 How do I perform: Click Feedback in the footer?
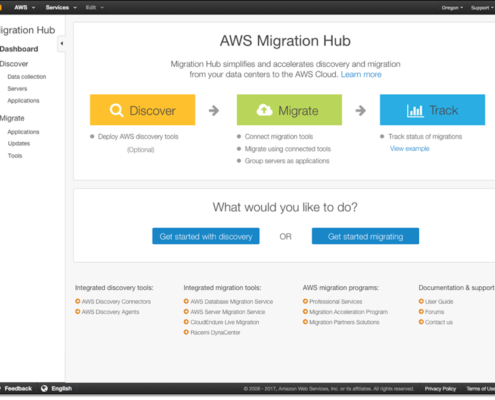[x=18, y=389]
